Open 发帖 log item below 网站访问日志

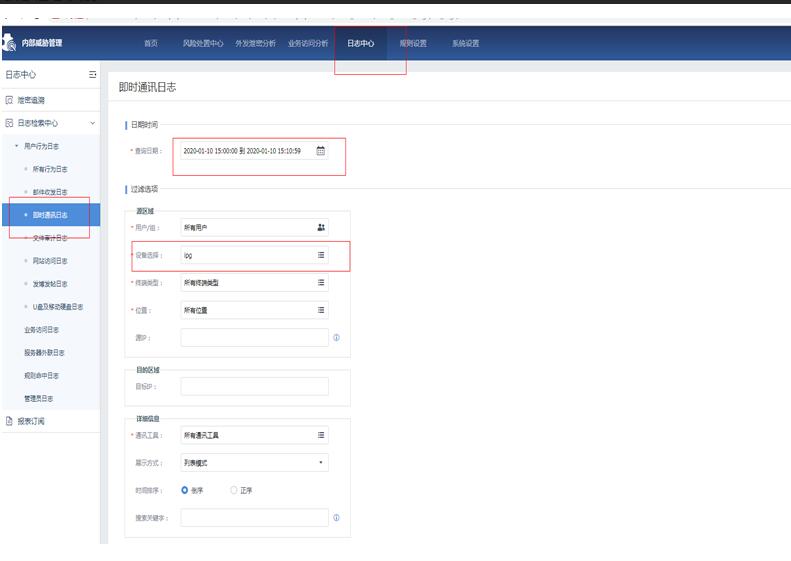[50, 284]
